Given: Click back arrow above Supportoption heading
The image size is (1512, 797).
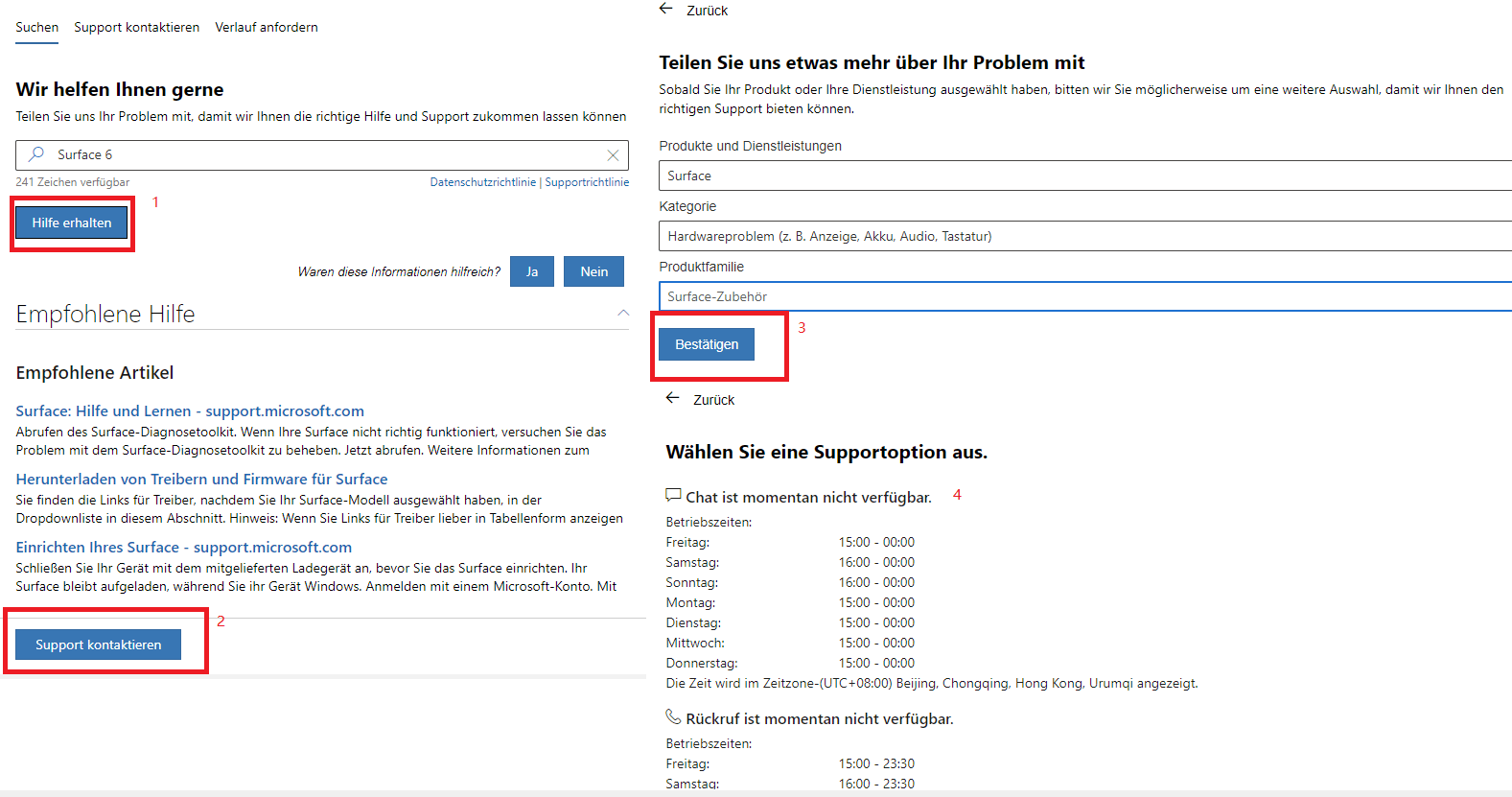Looking at the screenshot, I should pyautogui.click(x=673, y=398).
